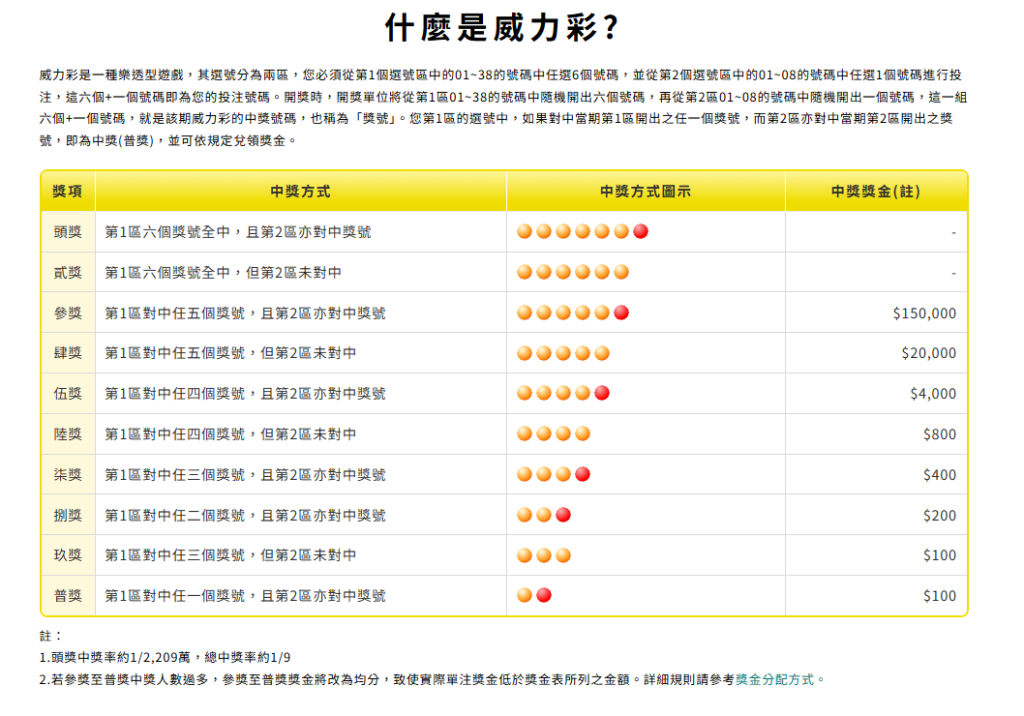Screen dimensions: 1024x716
Task: Open the 獎金分配方式 link
Action: pos(780,679)
